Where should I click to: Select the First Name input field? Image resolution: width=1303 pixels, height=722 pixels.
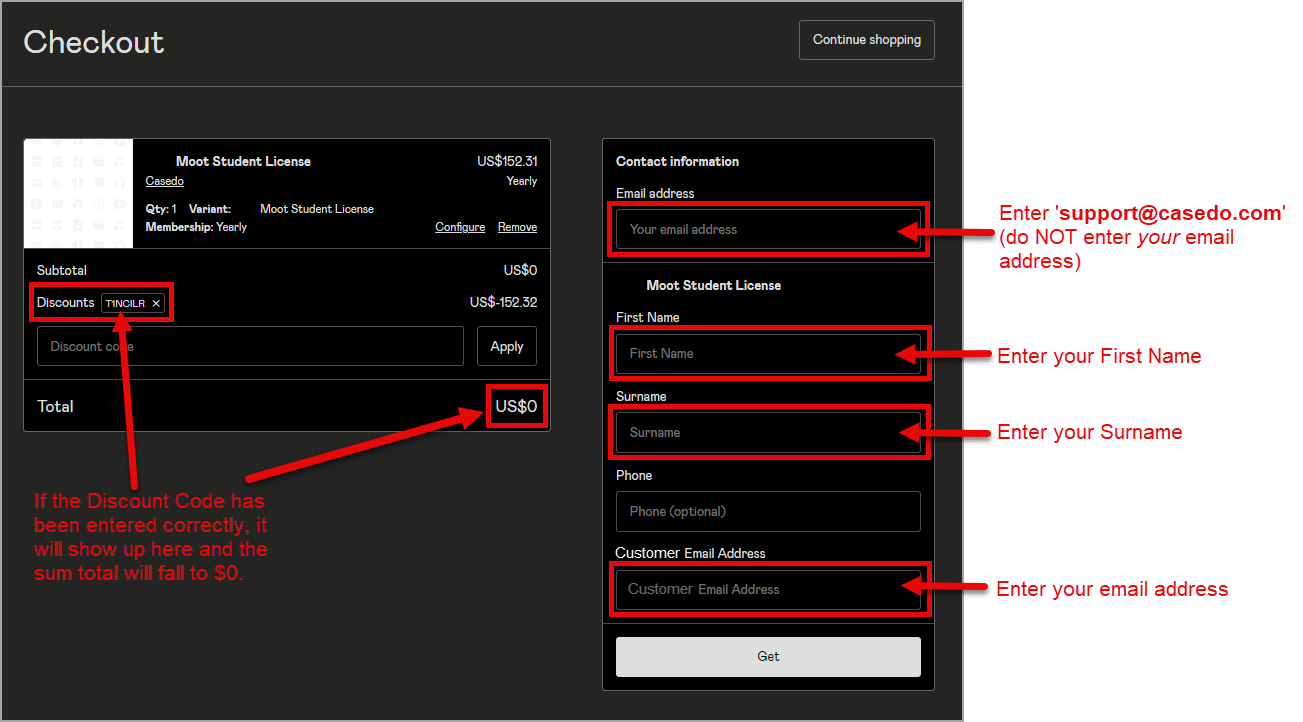pos(768,353)
